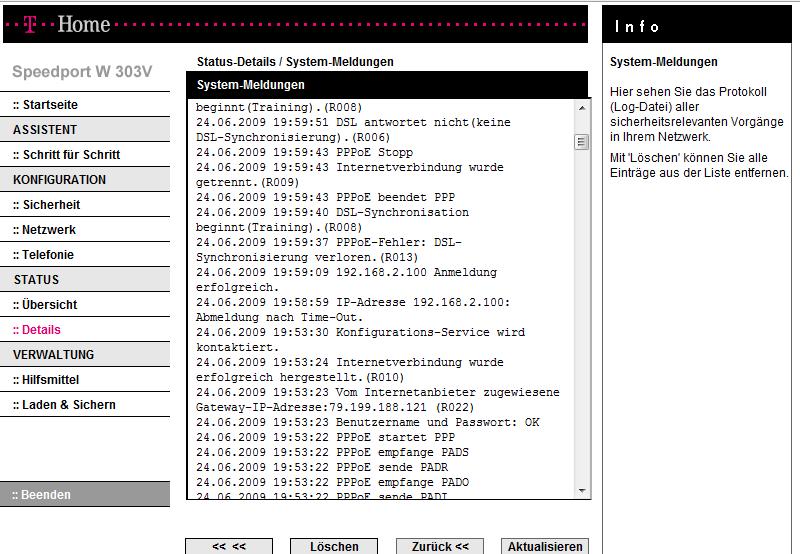Image resolution: width=800 pixels, height=554 pixels.
Task: Click the STATUS section header
Action: (x=85, y=280)
